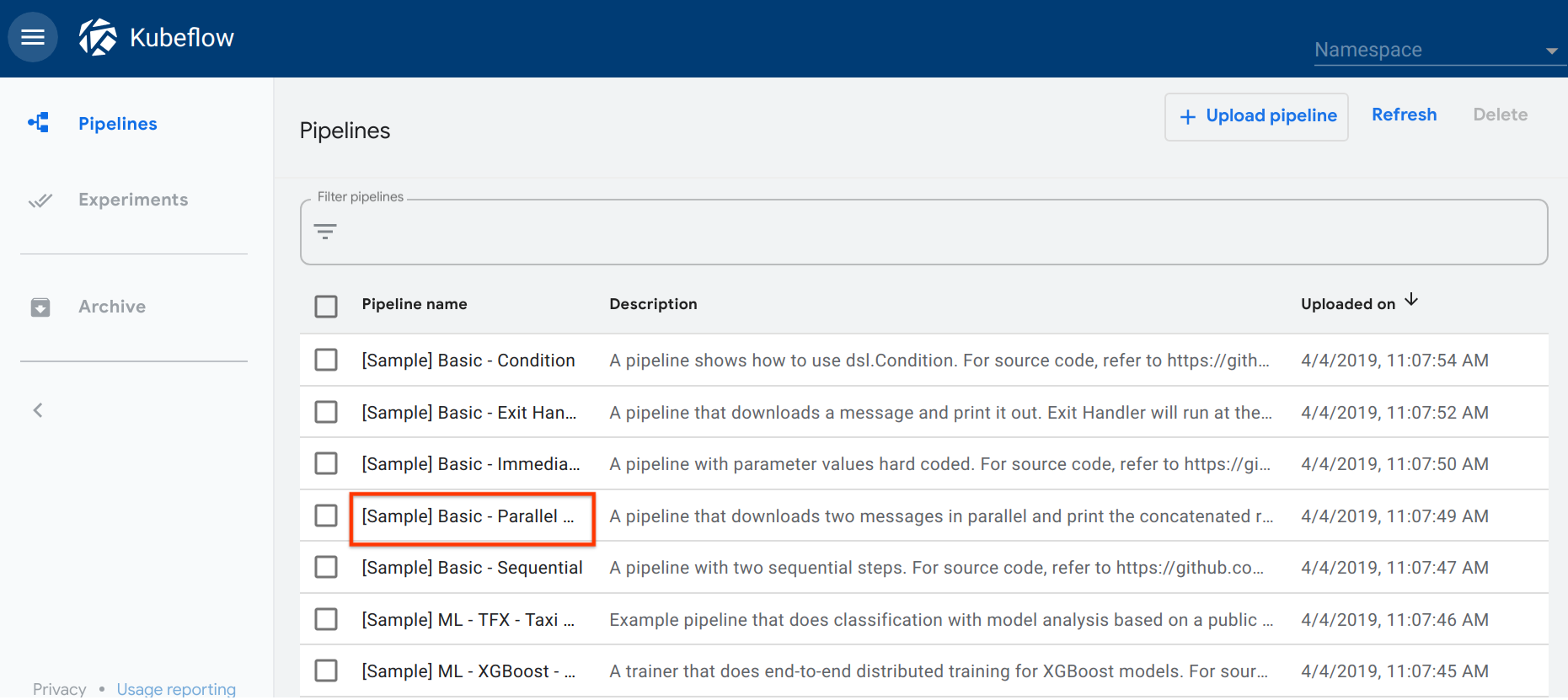Screen dimensions: 1568x700
Task: Click the Privacy footer link
Action: pyautogui.click(x=60, y=689)
